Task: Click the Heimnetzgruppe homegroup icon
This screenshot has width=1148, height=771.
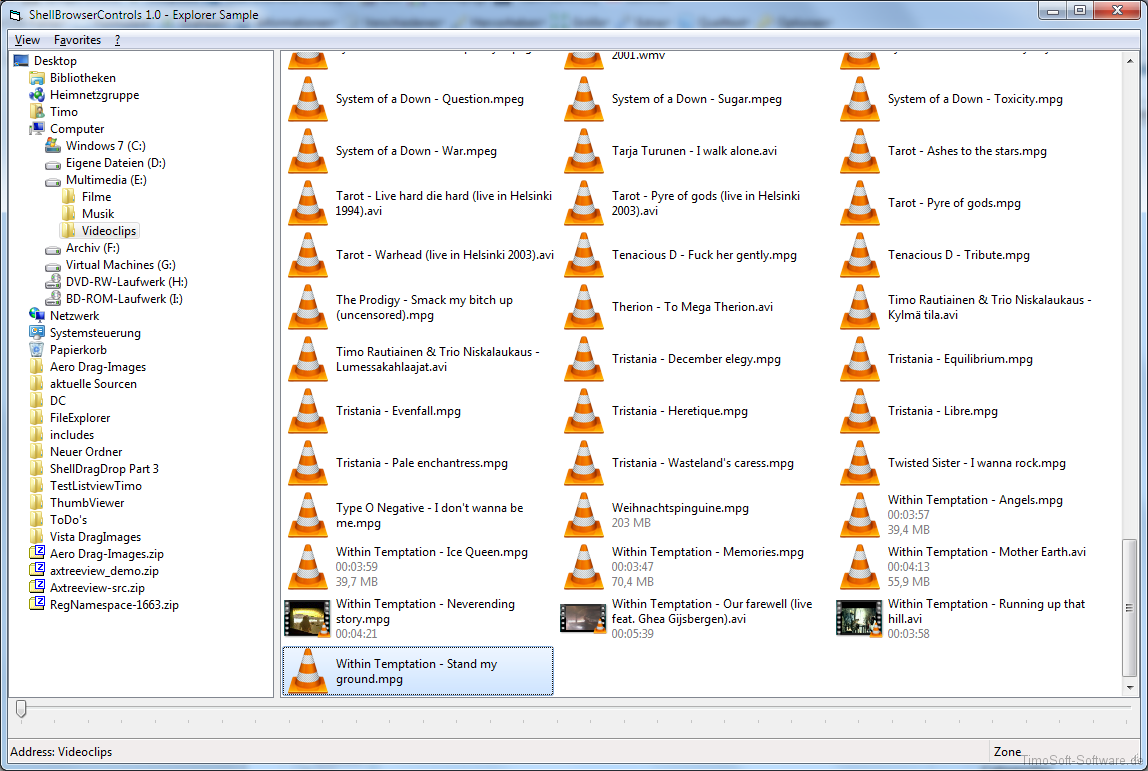Action: pos(37,94)
